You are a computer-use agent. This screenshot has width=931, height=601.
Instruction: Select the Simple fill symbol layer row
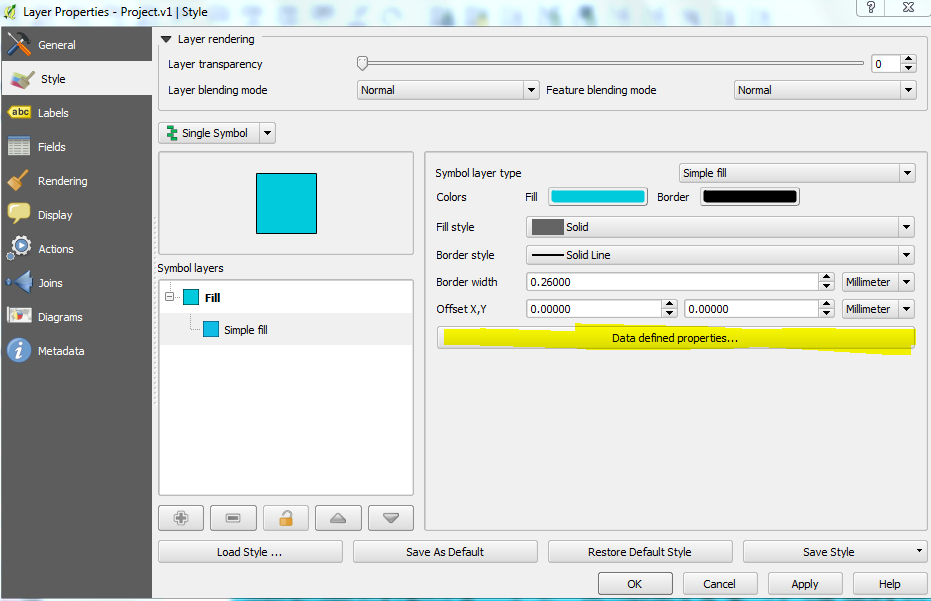tap(286, 330)
